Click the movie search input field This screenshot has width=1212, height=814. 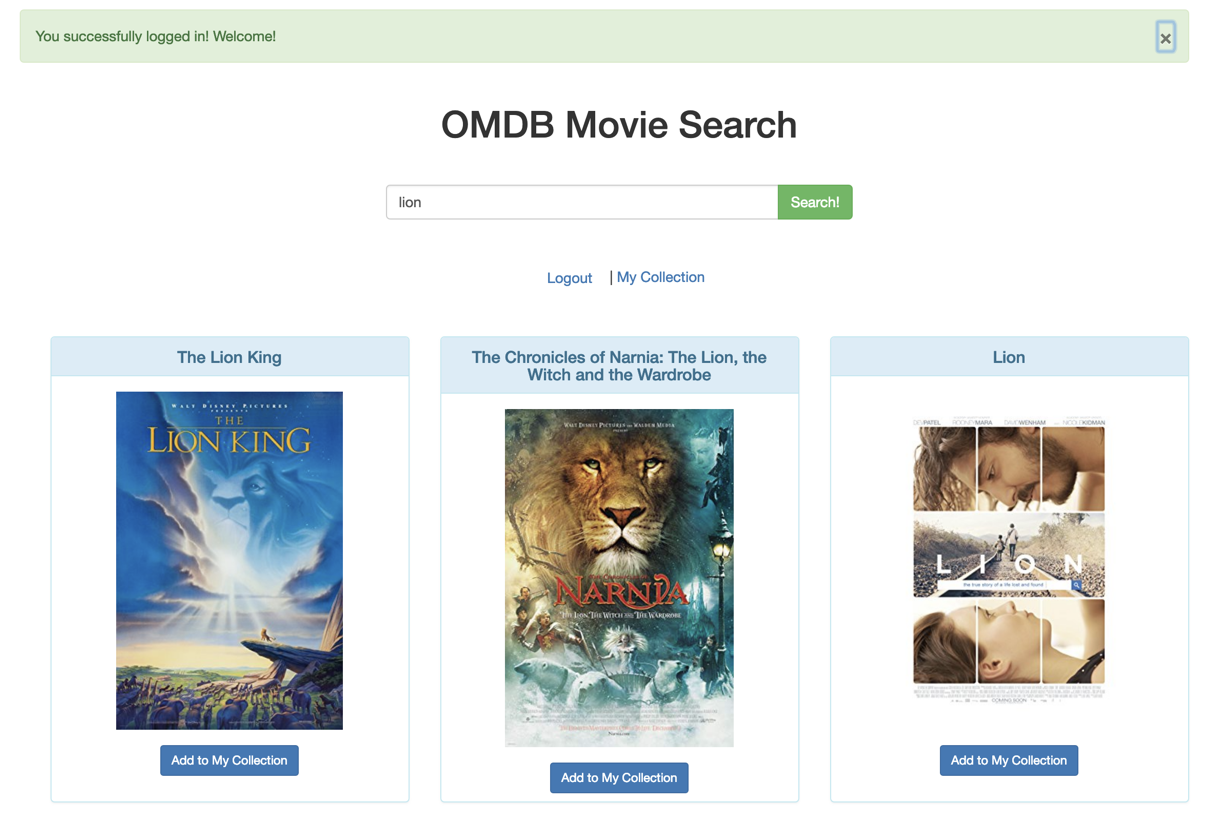click(x=582, y=202)
